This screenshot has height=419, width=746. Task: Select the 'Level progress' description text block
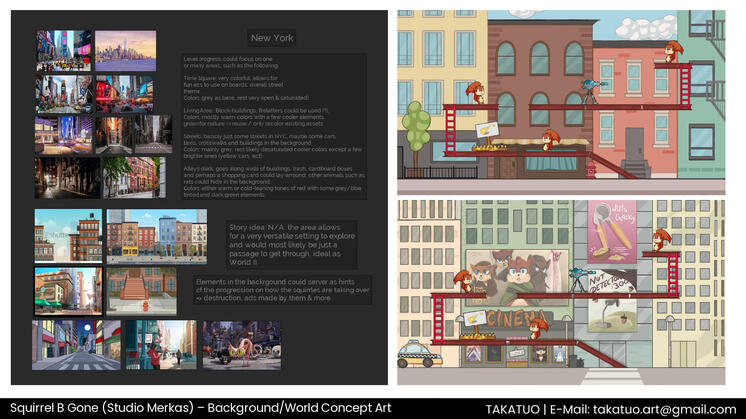[272, 125]
